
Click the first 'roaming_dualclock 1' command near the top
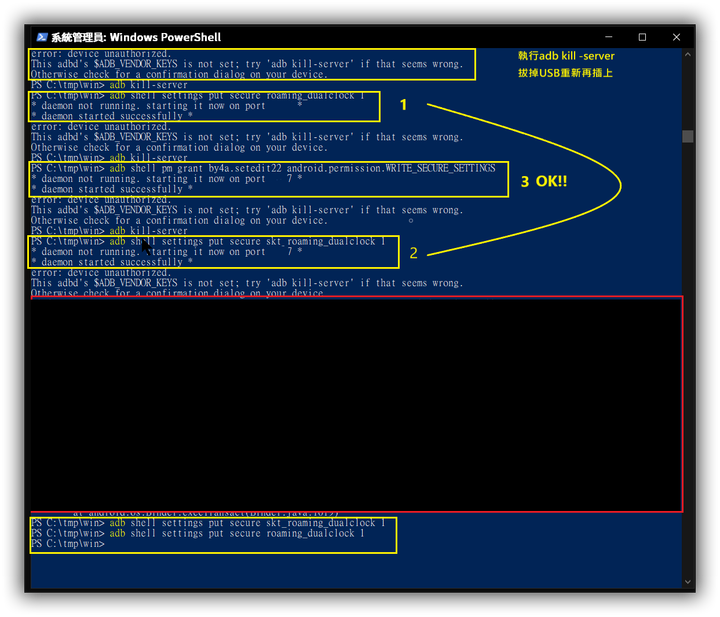click(x=197, y=95)
